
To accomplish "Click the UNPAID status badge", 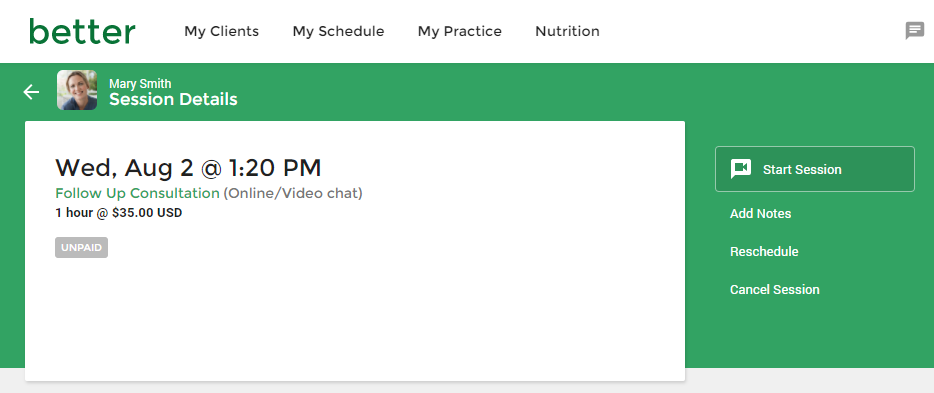I will (x=82, y=248).
